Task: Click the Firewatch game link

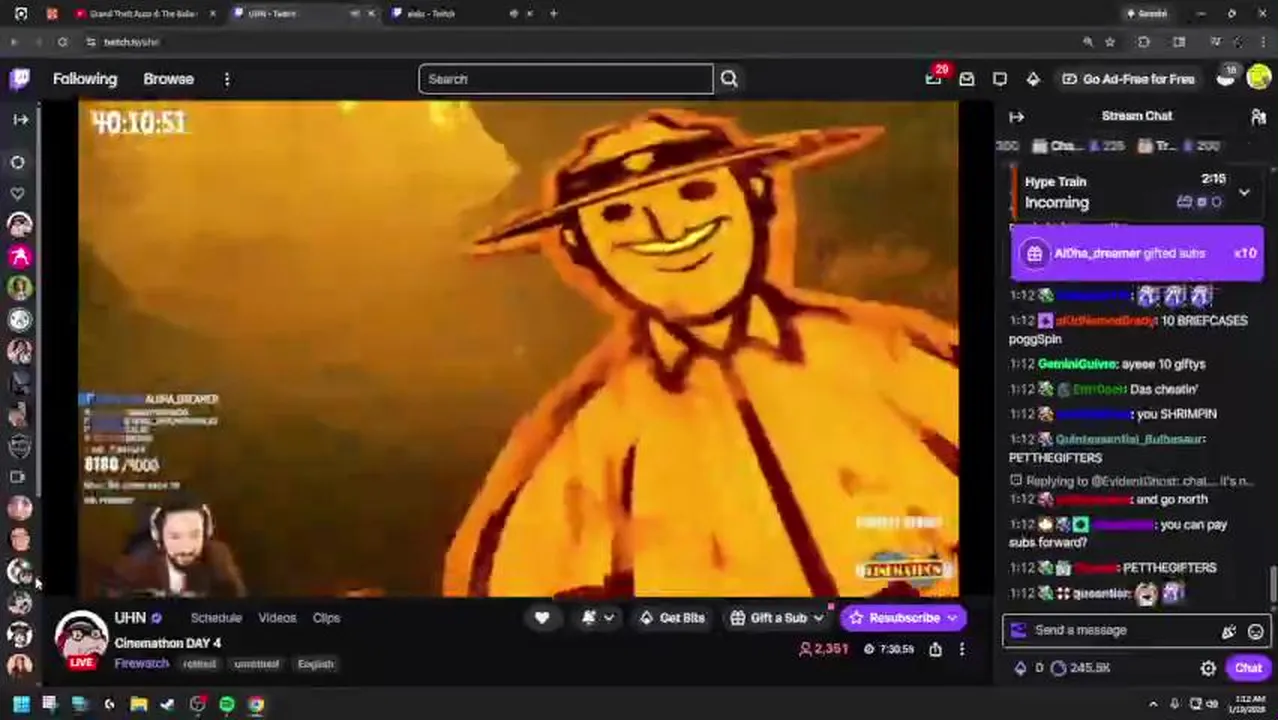Action: pos(141,664)
